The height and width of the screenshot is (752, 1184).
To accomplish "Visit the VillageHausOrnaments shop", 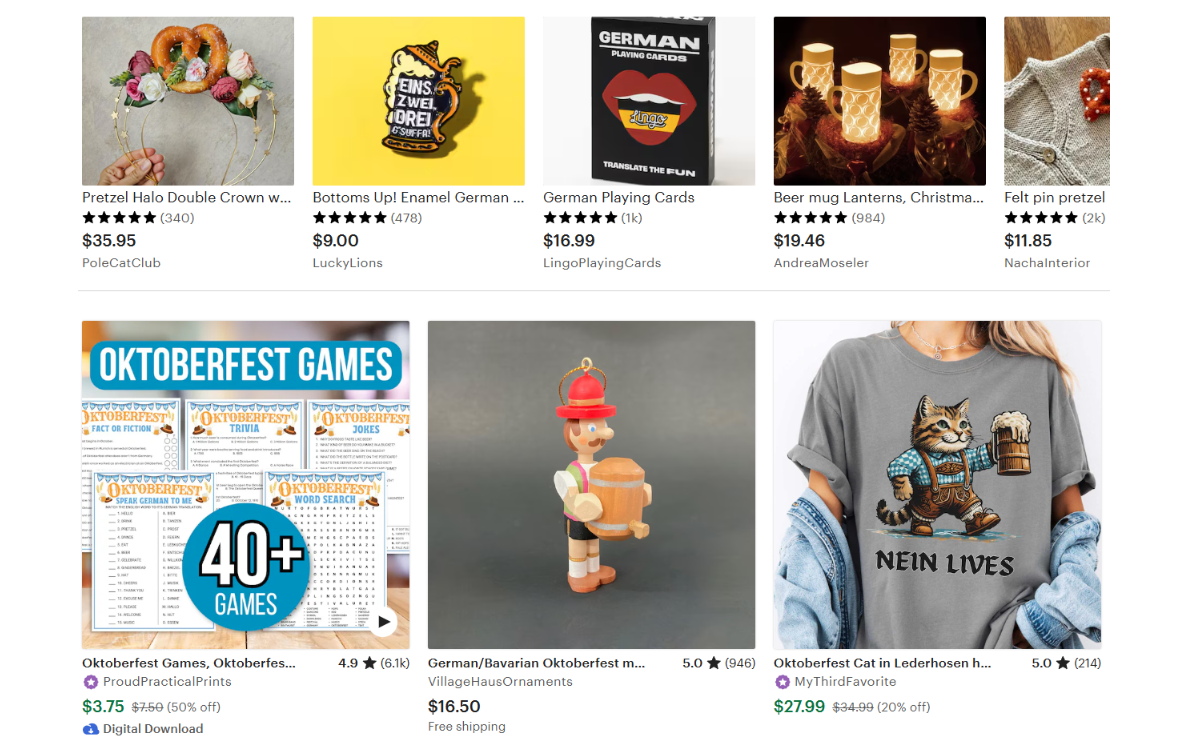I will point(500,682).
